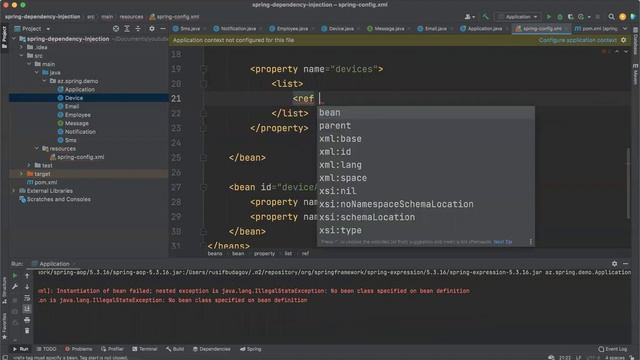640x360 pixels.
Task: Click the Up stack trace arrow
Action: click(x=27, y=276)
